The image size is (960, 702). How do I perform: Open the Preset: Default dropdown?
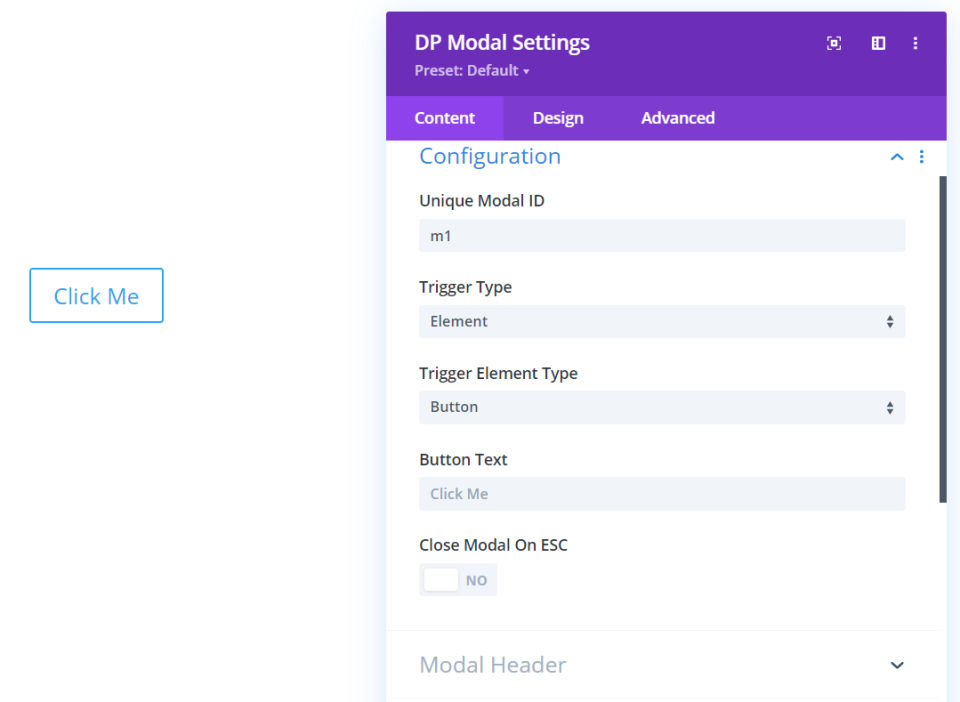[x=472, y=71]
